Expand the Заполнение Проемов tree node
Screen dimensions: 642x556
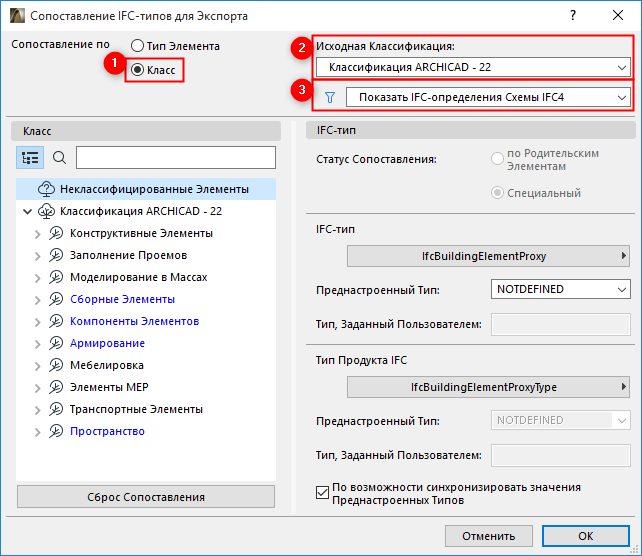[x=38, y=255]
